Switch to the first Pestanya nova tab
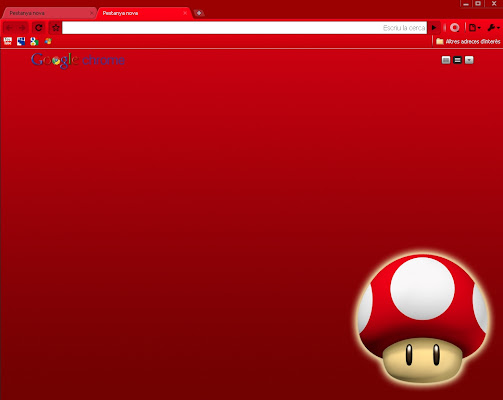 click(x=49, y=13)
